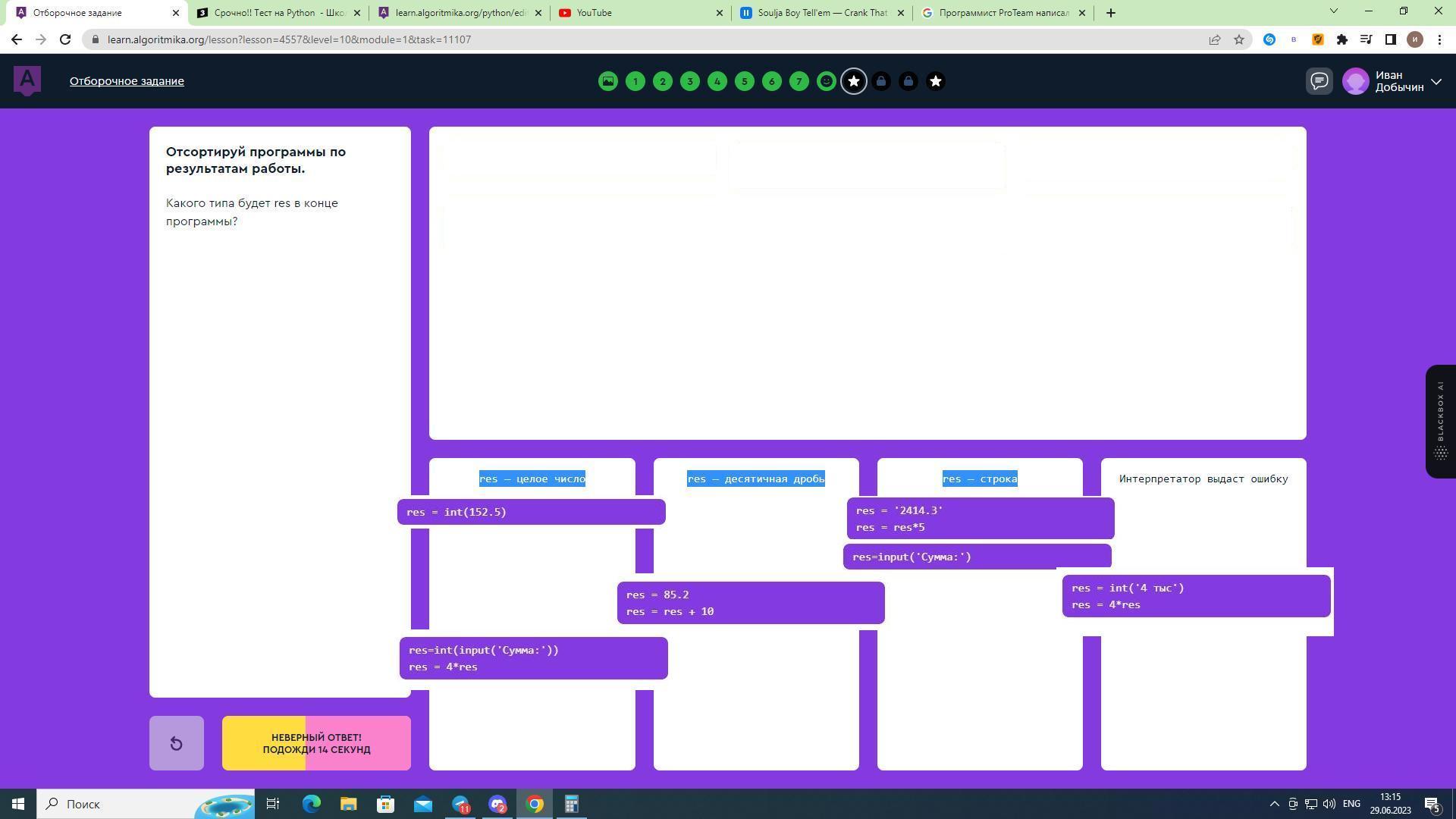The image size is (1456, 819).
Task: Open the browser tab search chevron
Action: (1333, 11)
